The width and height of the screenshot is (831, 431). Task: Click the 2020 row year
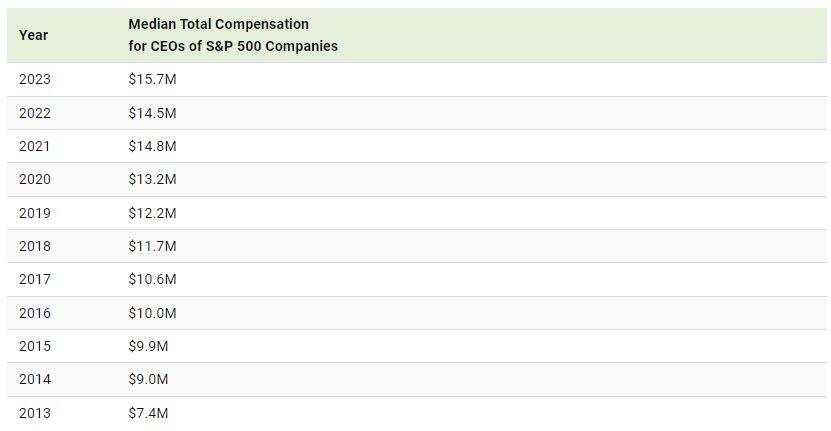pos(35,179)
